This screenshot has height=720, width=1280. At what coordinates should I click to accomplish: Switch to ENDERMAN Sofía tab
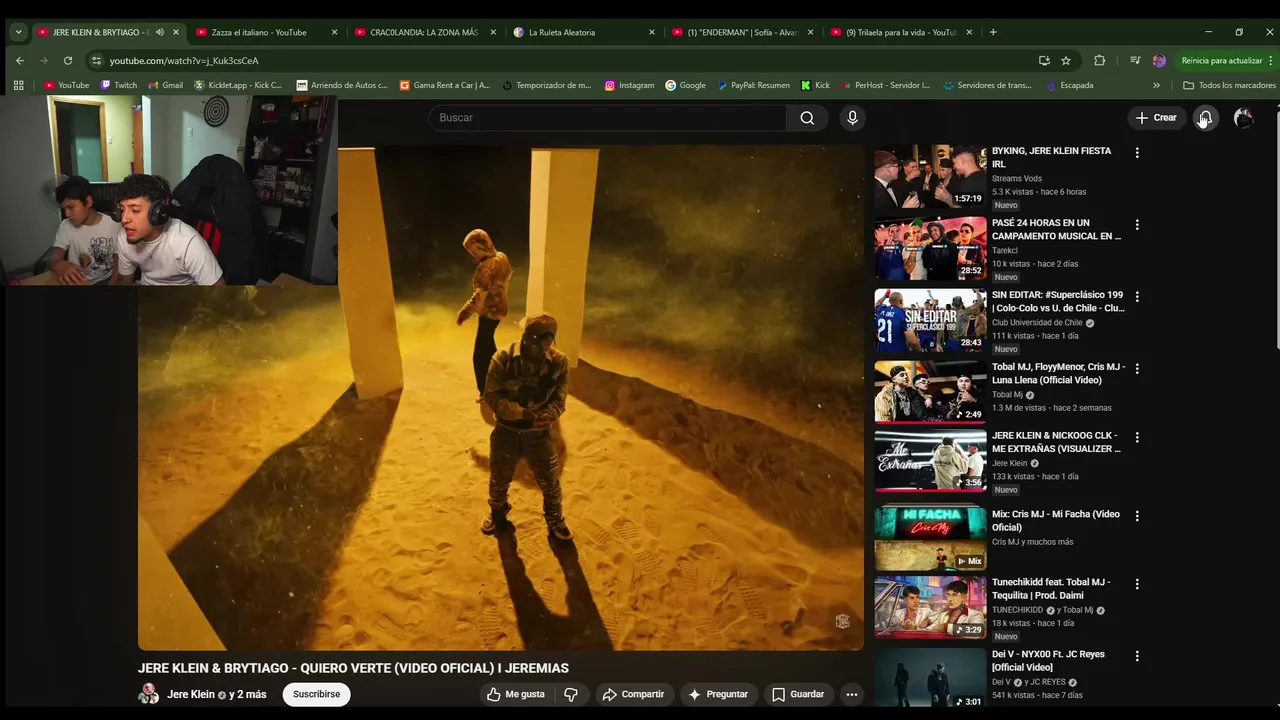click(742, 32)
